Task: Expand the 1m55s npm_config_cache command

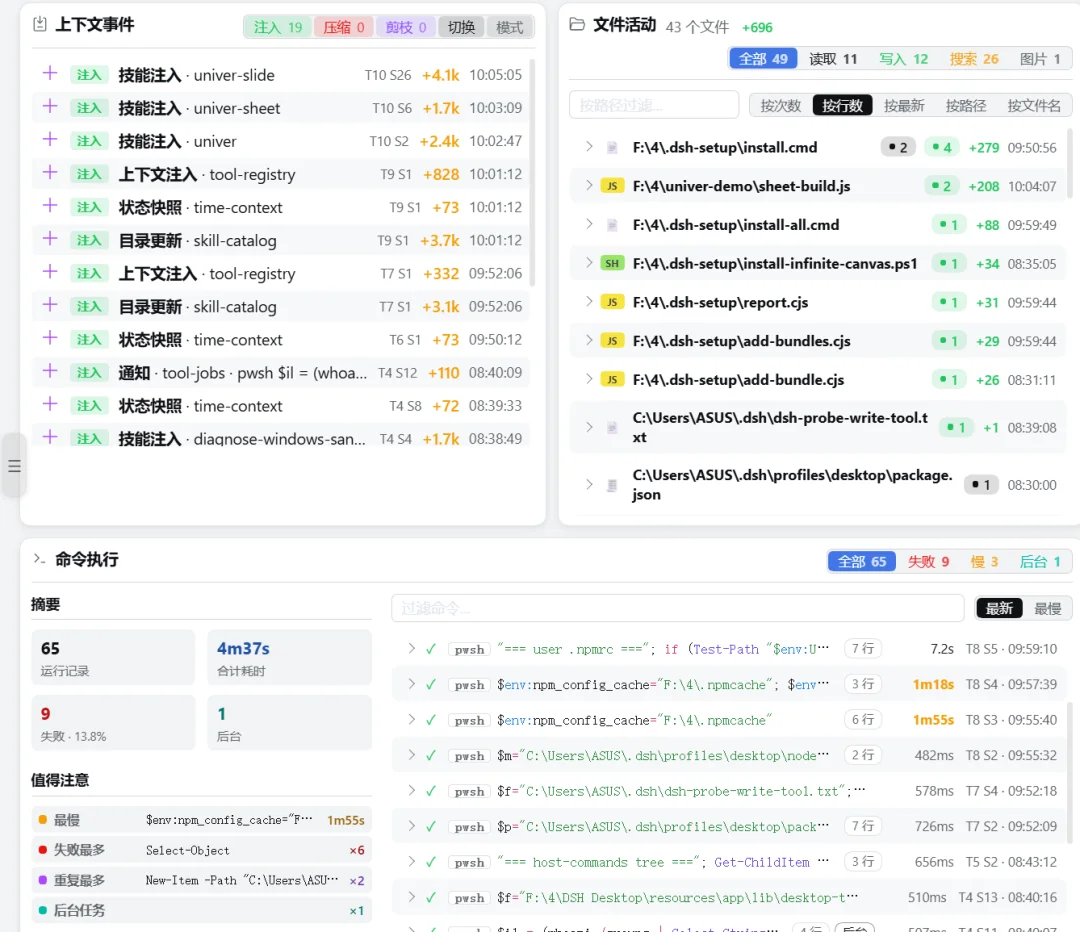Action: pos(411,719)
